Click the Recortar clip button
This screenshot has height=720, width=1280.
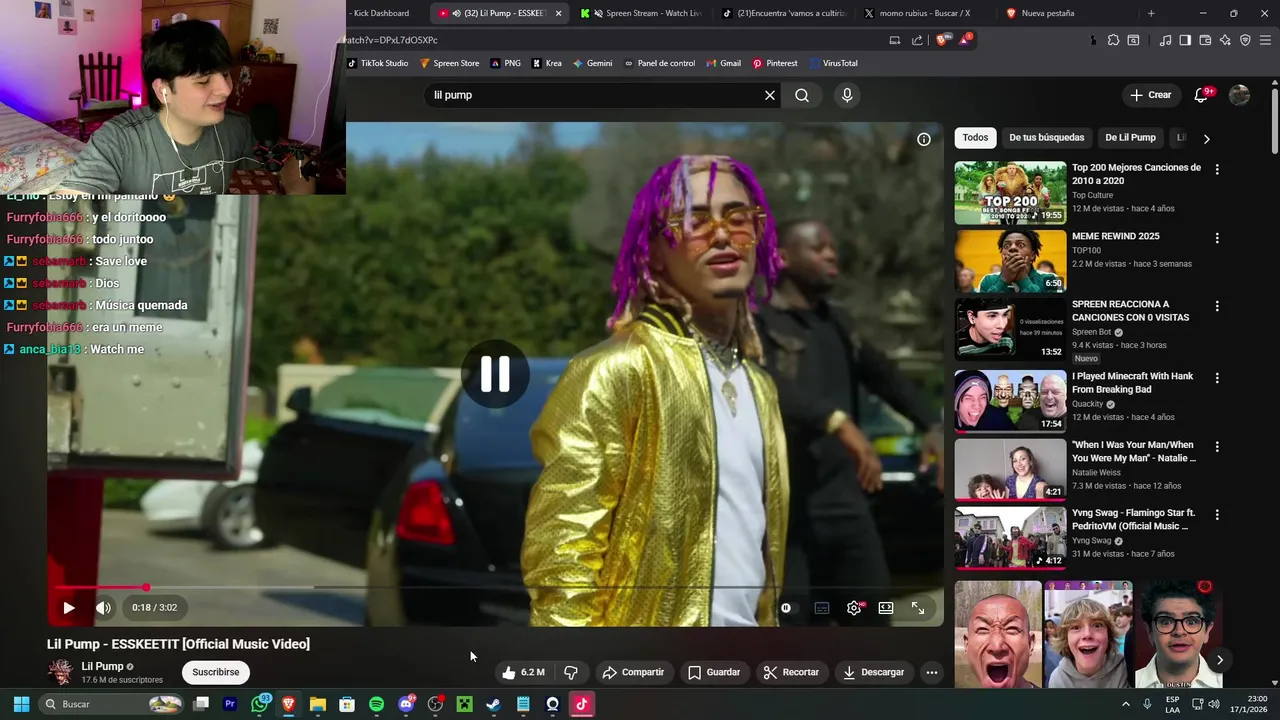(x=791, y=672)
